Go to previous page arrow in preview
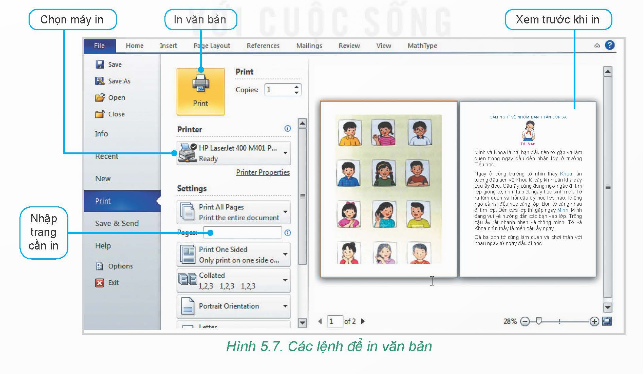Viewport: 643px width, 374px height. (x=320, y=322)
